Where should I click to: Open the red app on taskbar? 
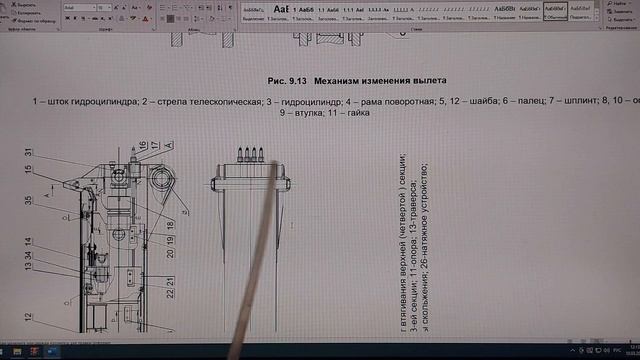pos(35,351)
